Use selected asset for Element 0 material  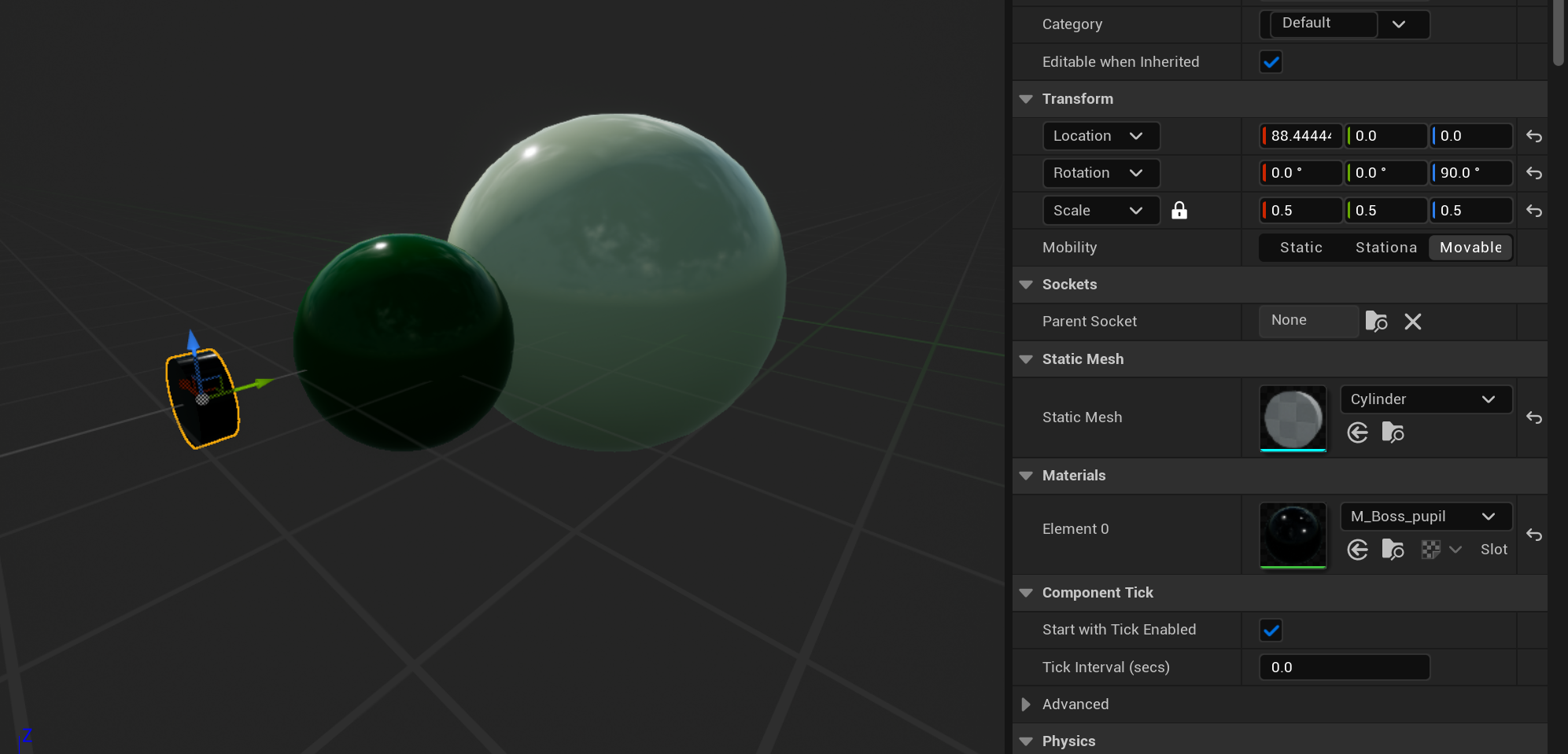[1357, 550]
